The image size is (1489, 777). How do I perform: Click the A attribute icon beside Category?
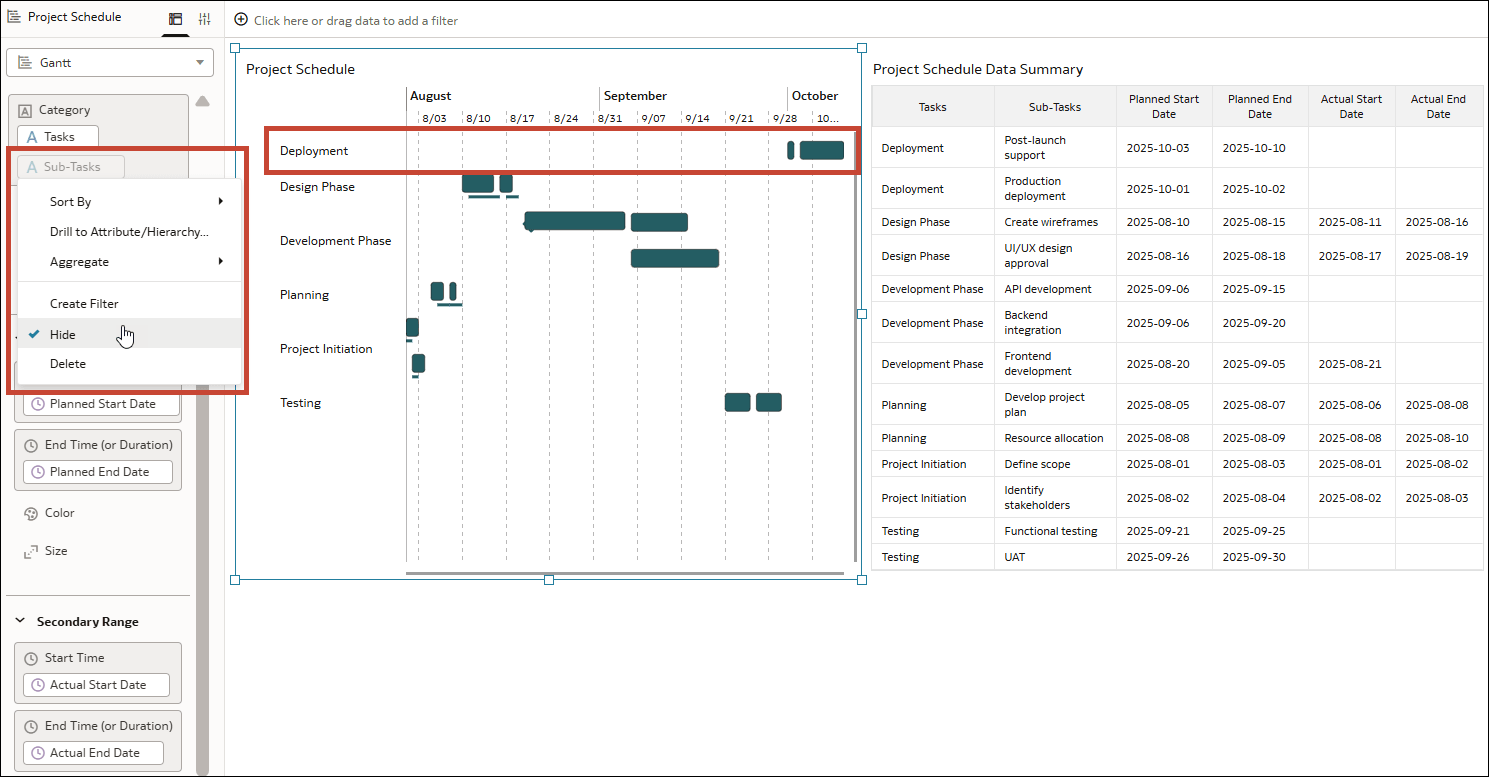tap(24, 108)
